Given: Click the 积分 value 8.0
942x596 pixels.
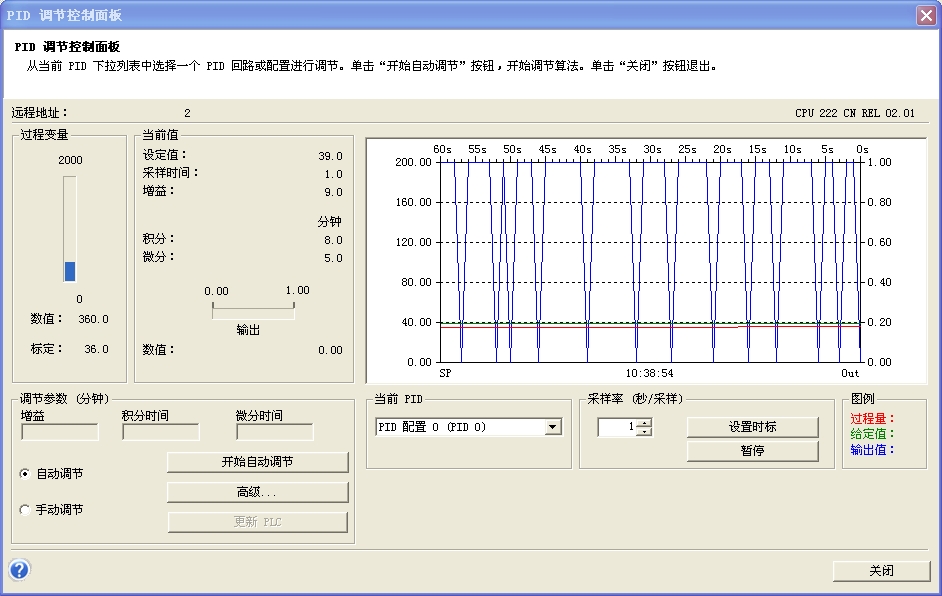Looking at the screenshot, I should coord(333,240).
